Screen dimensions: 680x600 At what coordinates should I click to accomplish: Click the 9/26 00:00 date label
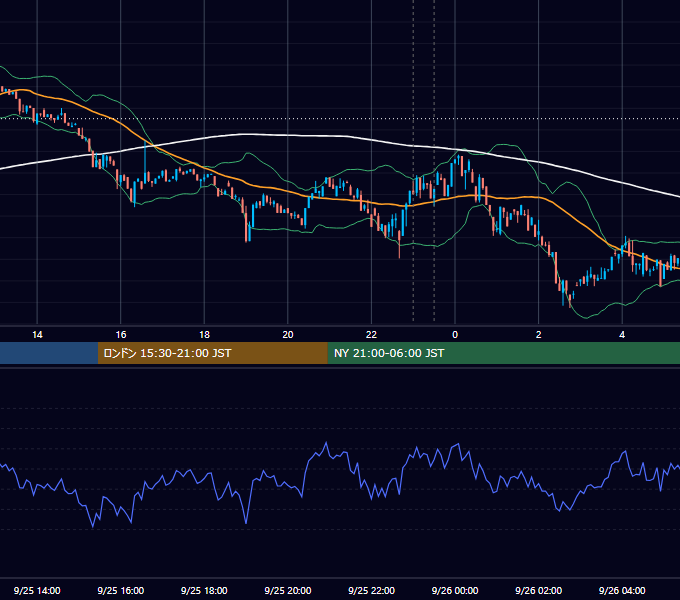click(x=455, y=590)
